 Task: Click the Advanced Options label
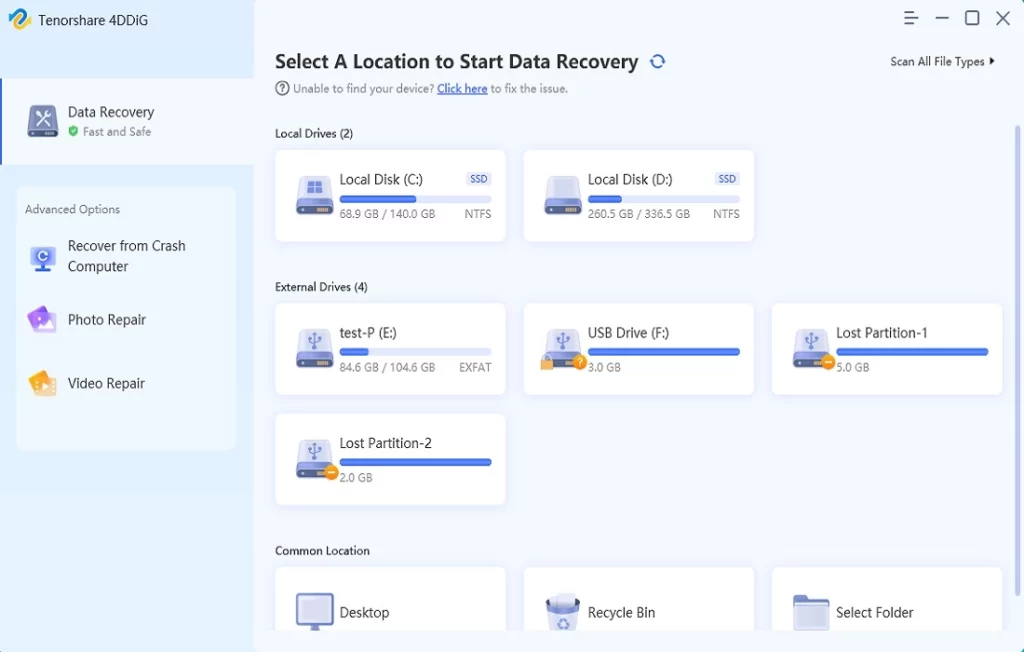tap(72, 209)
